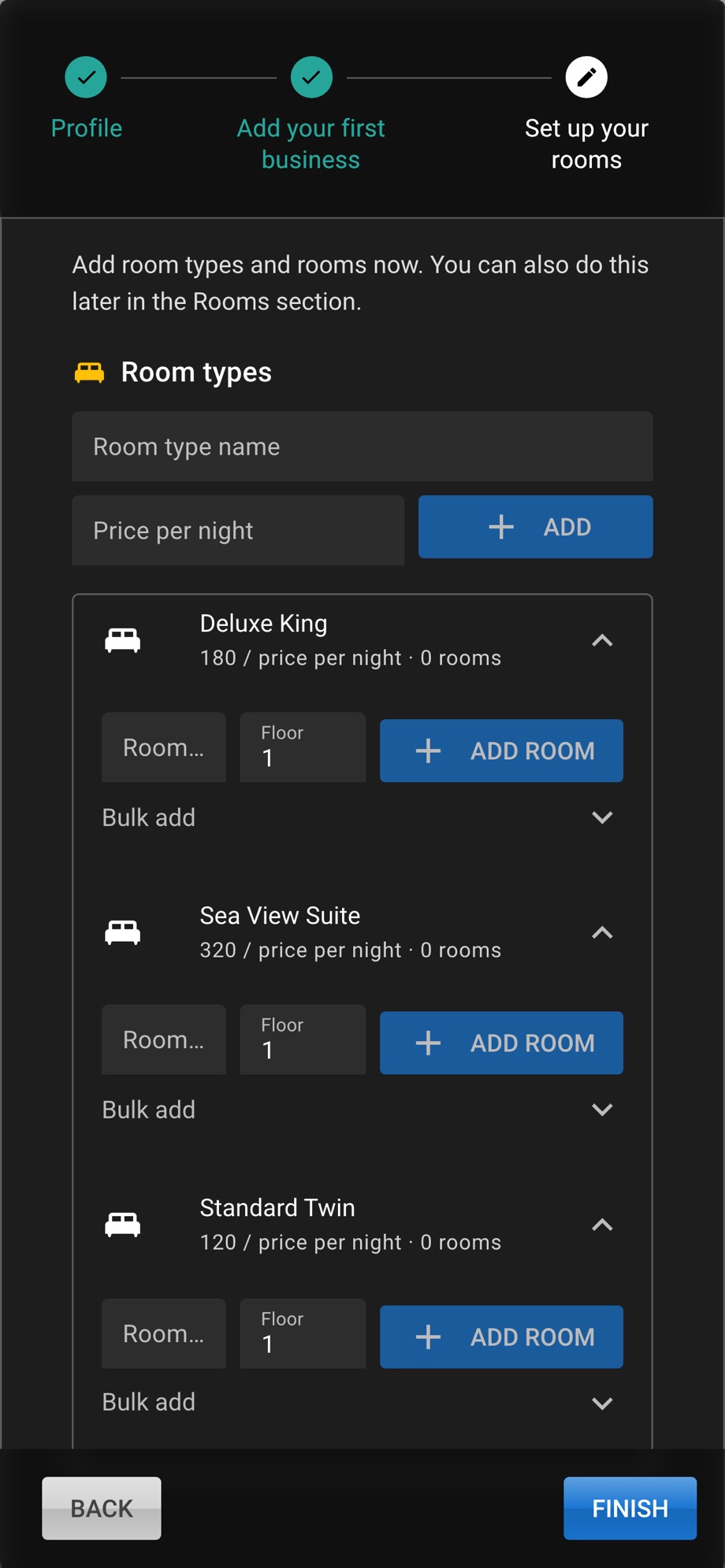The width and height of the screenshot is (725, 1568).
Task: Focus the Price per night field
Action: (238, 530)
